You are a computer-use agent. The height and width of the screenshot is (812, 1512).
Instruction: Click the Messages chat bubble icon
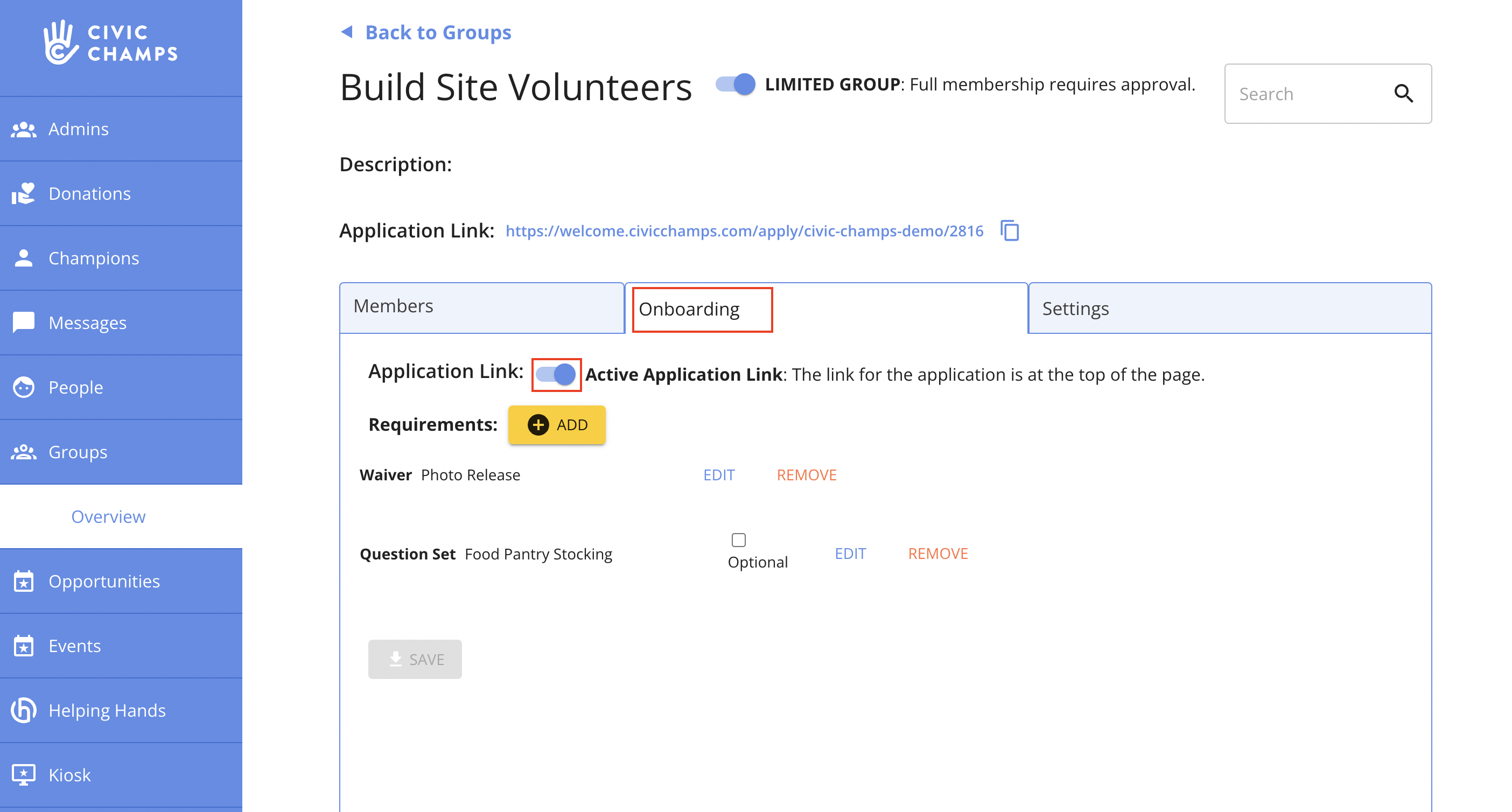[24, 323]
